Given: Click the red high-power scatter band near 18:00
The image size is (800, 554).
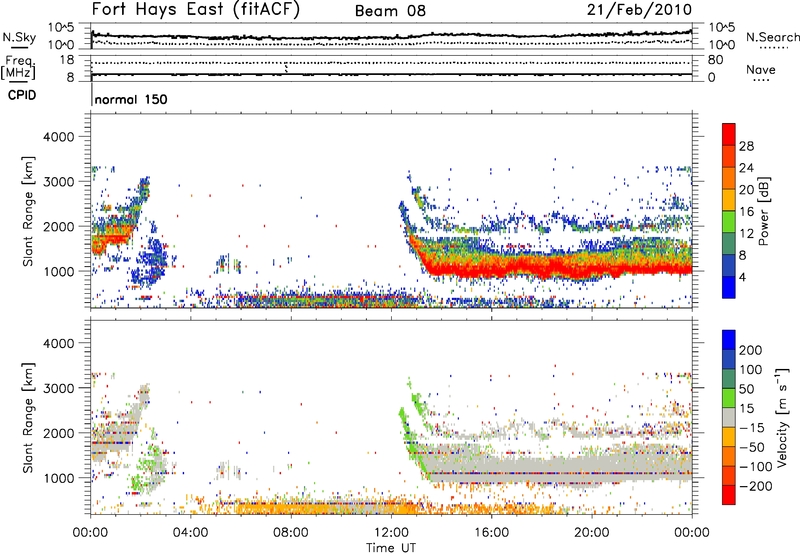Looking at the screenshot, I should pos(542,266).
